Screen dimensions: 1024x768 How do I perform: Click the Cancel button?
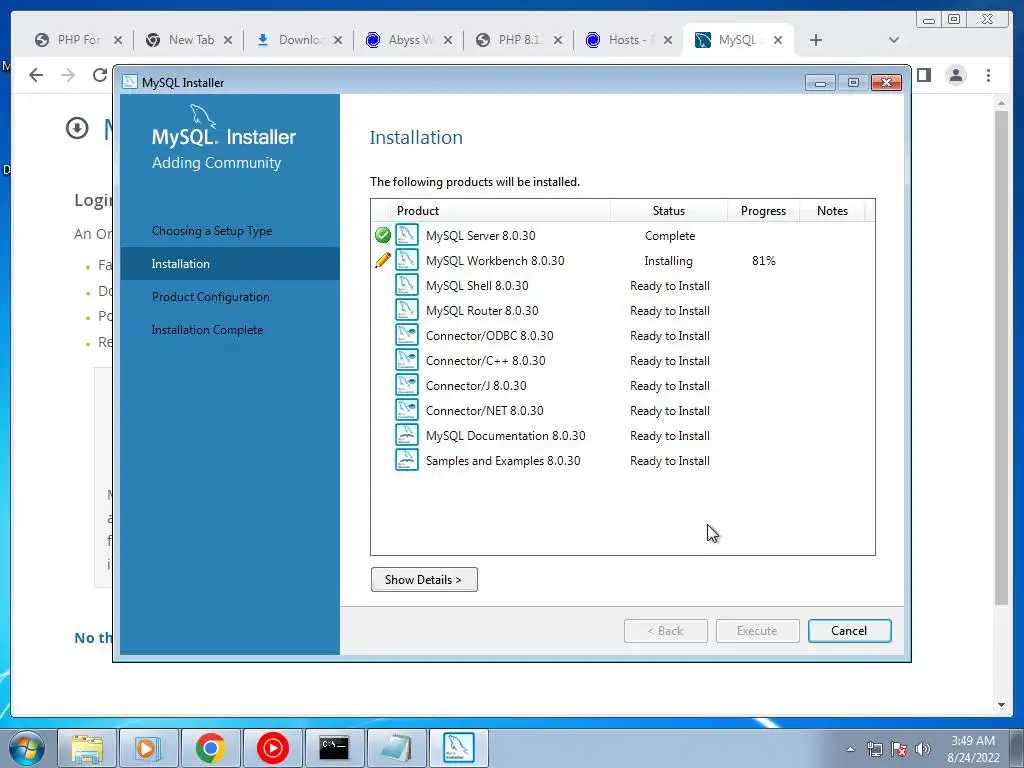[849, 631]
